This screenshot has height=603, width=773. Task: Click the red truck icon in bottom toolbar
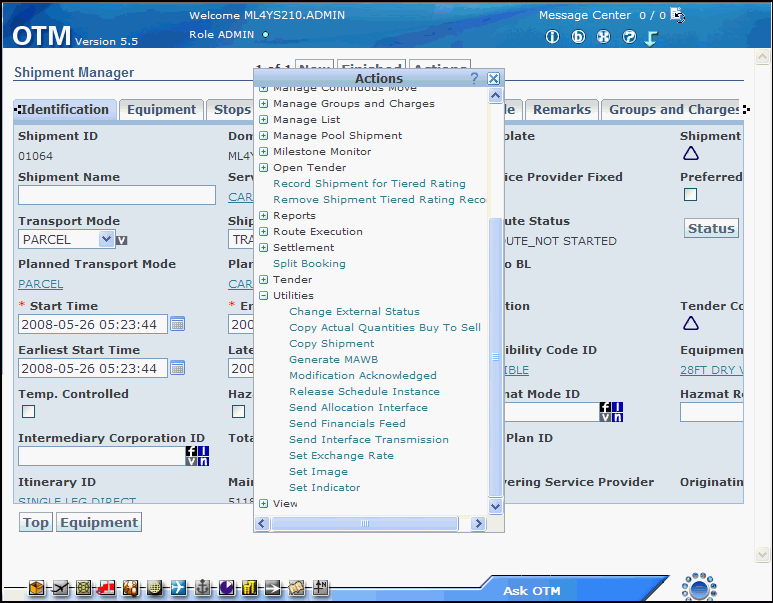point(107,587)
